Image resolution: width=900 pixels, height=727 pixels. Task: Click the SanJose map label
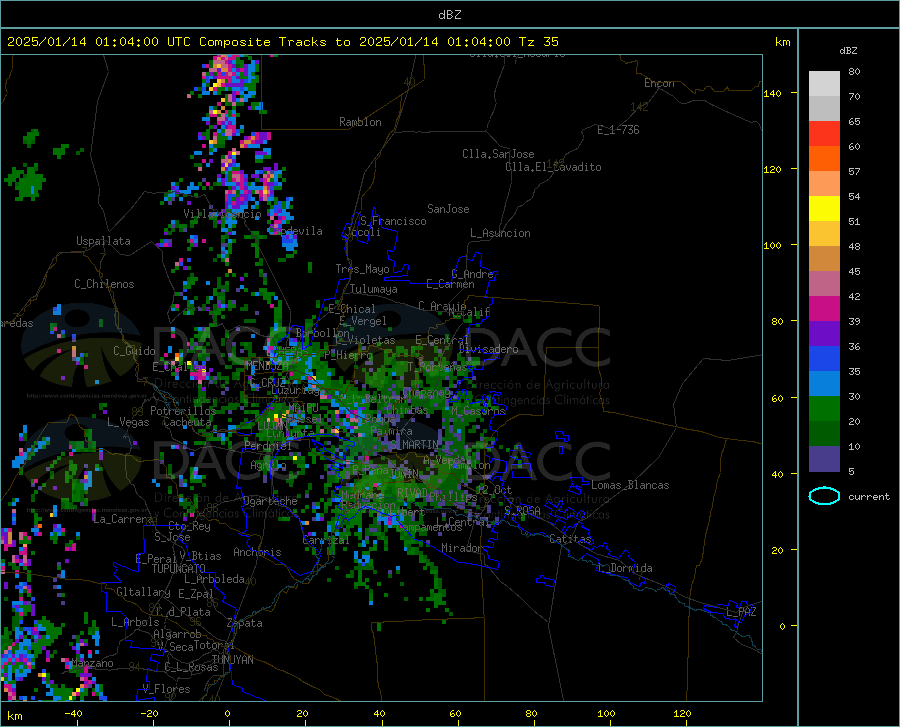448,209
